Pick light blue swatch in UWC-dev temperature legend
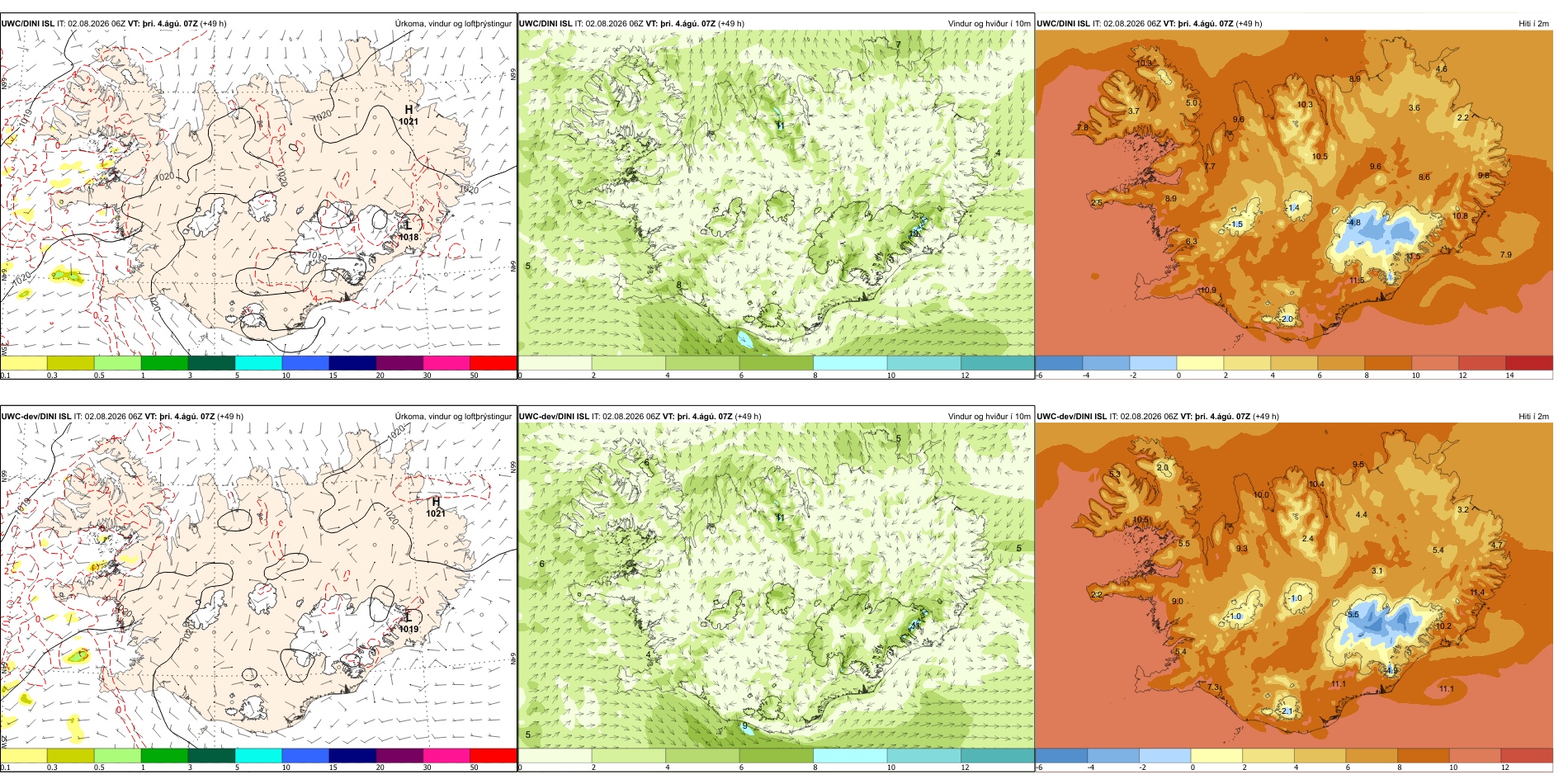1568x784 pixels. (x=1164, y=755)
